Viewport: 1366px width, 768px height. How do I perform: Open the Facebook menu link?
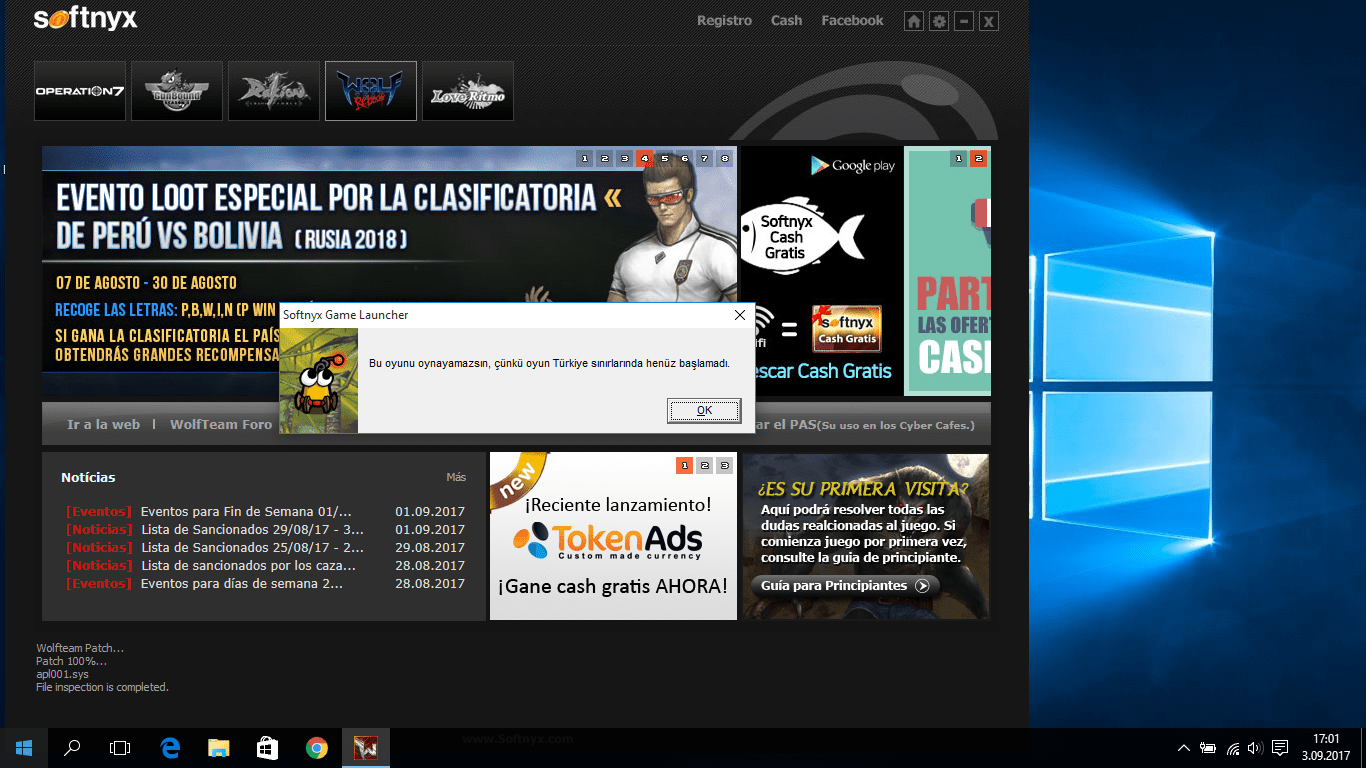[x=852, y=20]
